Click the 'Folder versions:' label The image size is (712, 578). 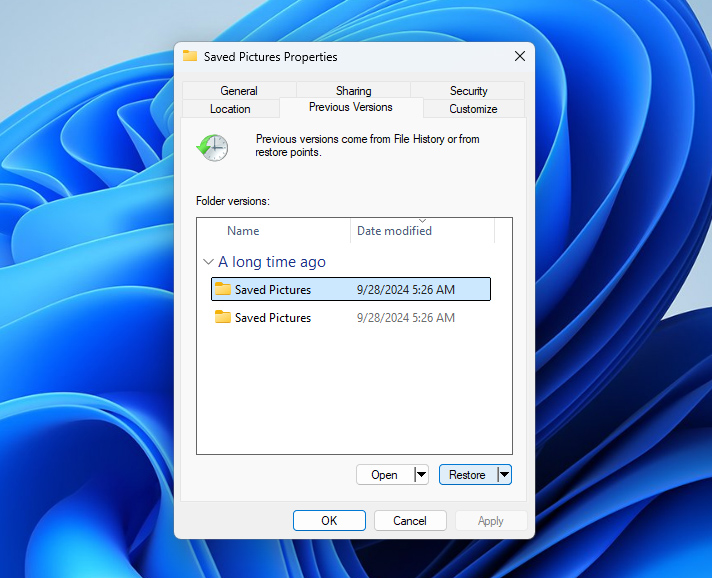232,201
